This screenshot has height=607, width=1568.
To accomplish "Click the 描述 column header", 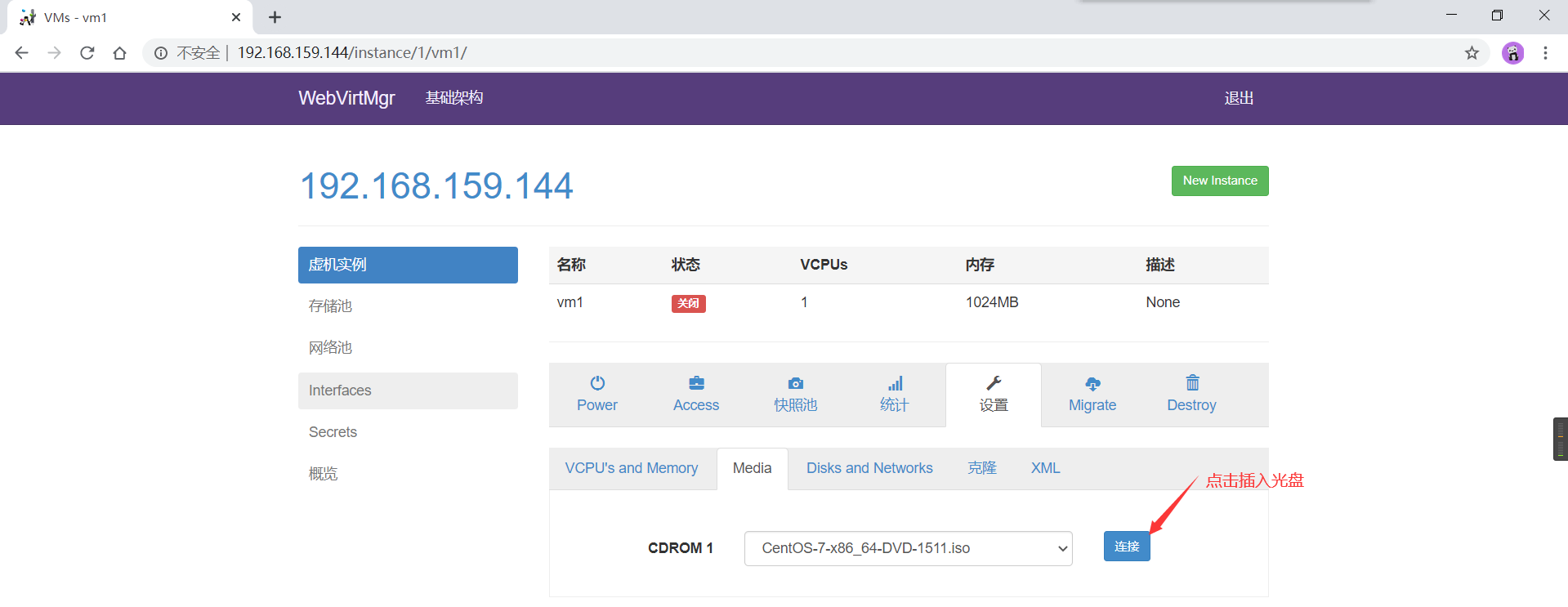I will (1160, 265).
